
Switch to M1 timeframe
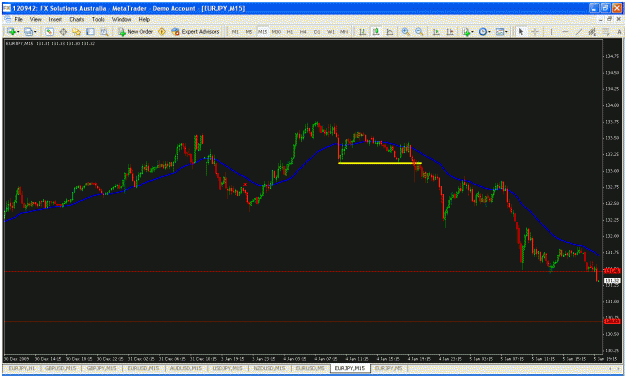[x=235, y=32]
